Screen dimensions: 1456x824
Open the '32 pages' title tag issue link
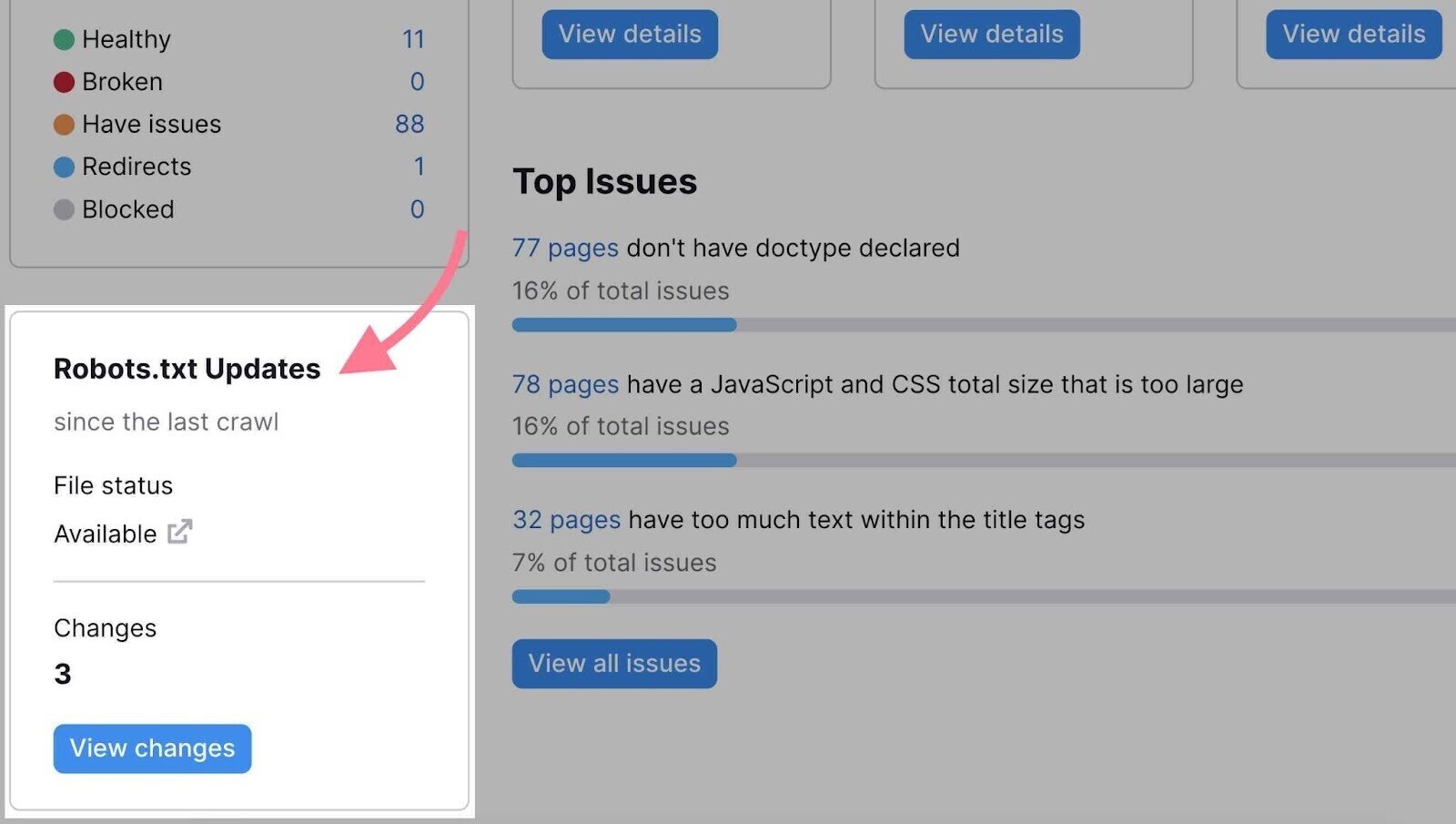click(x=566, y=520)
